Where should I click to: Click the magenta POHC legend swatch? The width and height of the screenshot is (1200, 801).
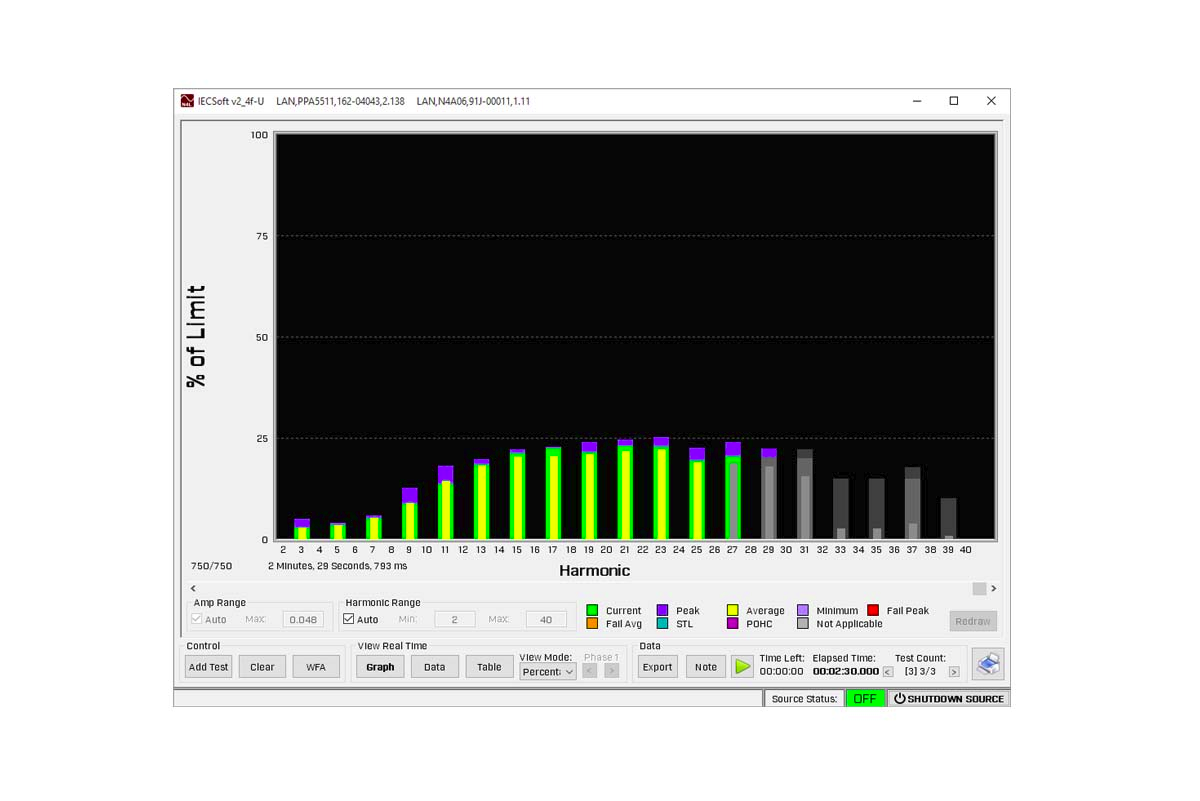pos(732,624)
